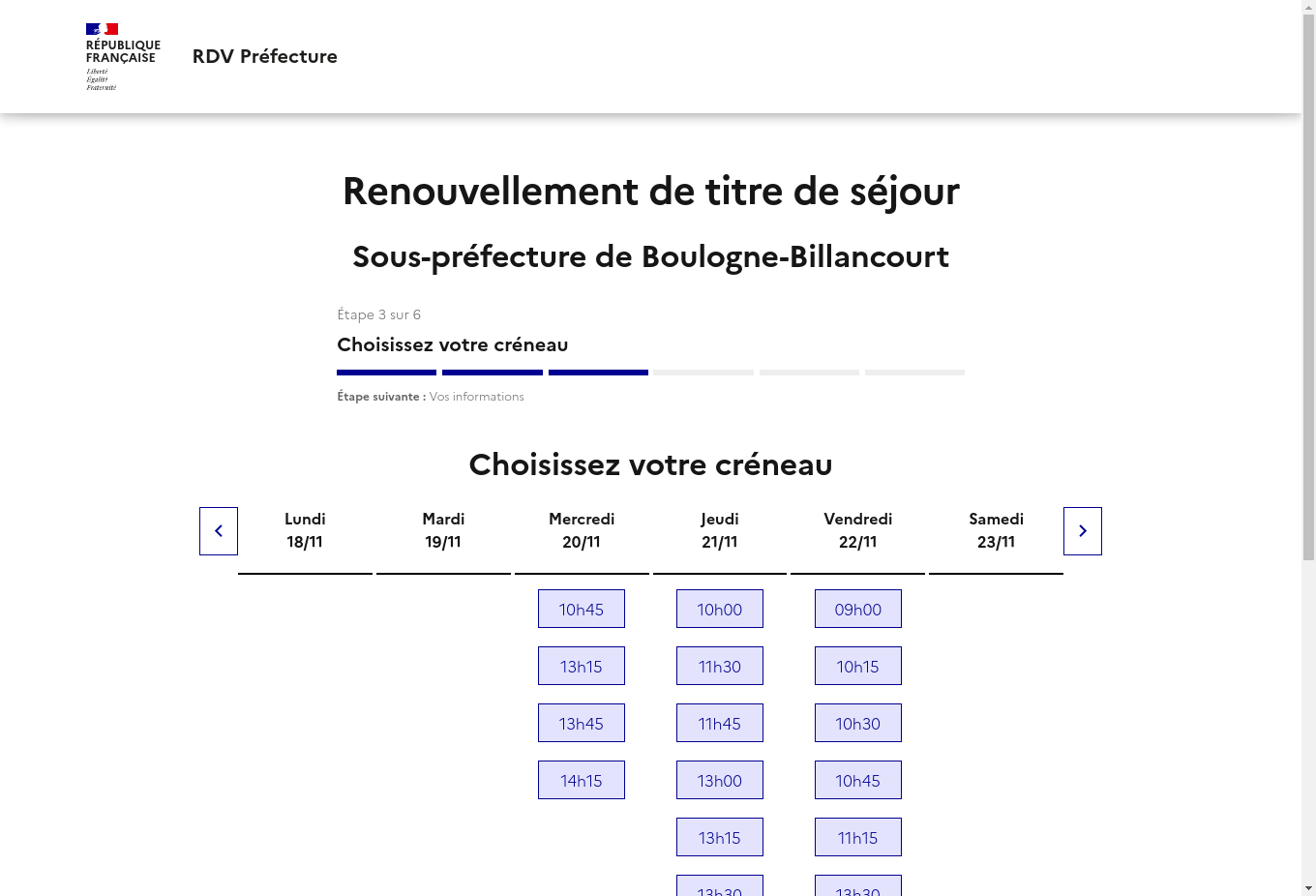Image resolution: width=1316 pixels, height=896 pixels.
Task: Select the Mercredi 10h45 slot
Action: coord(582,609)
